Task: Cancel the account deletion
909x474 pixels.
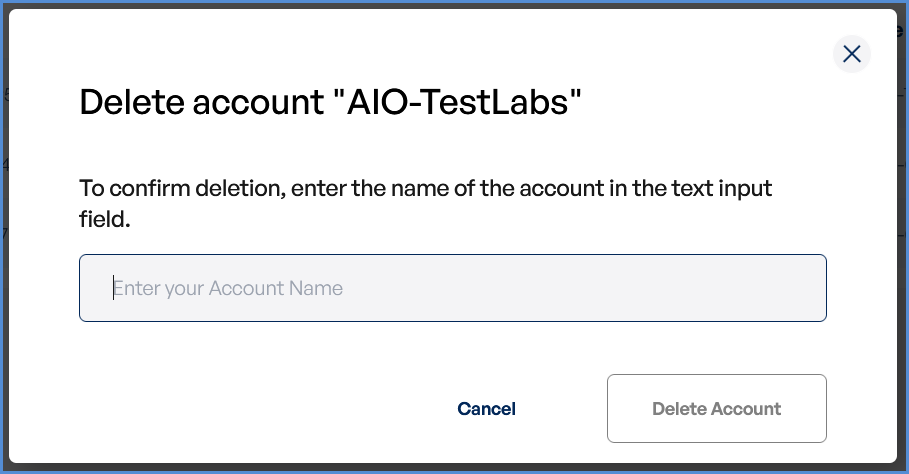Action: [486, 408]
